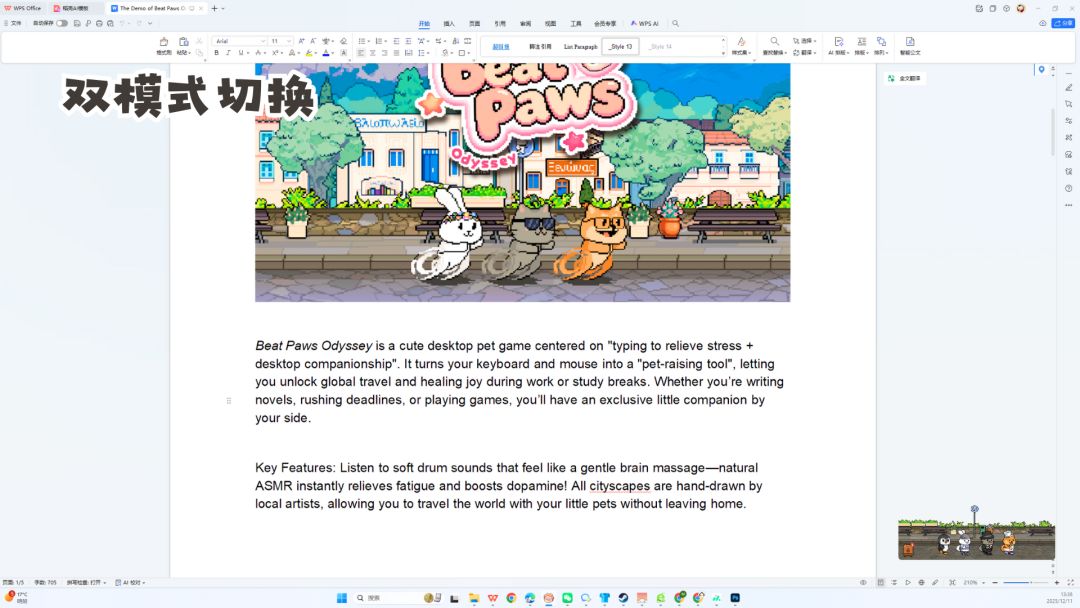Open the 文件 (File) menu button
Screen dimensions: 1080x608
click(13, 23)
